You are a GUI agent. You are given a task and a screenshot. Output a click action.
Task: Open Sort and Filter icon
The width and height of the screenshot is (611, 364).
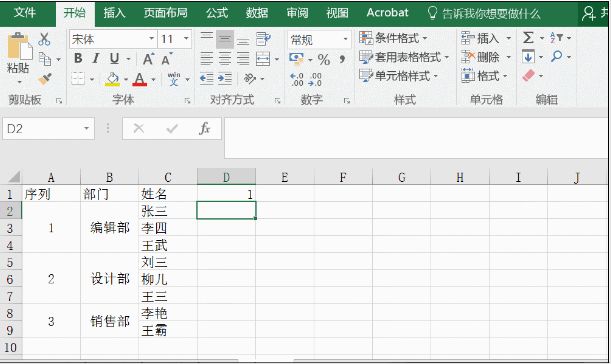[556, 38]
